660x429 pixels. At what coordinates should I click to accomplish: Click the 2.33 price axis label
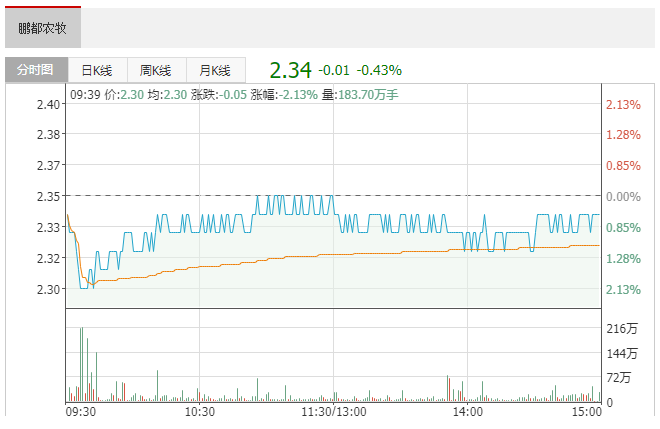(48, 227)
